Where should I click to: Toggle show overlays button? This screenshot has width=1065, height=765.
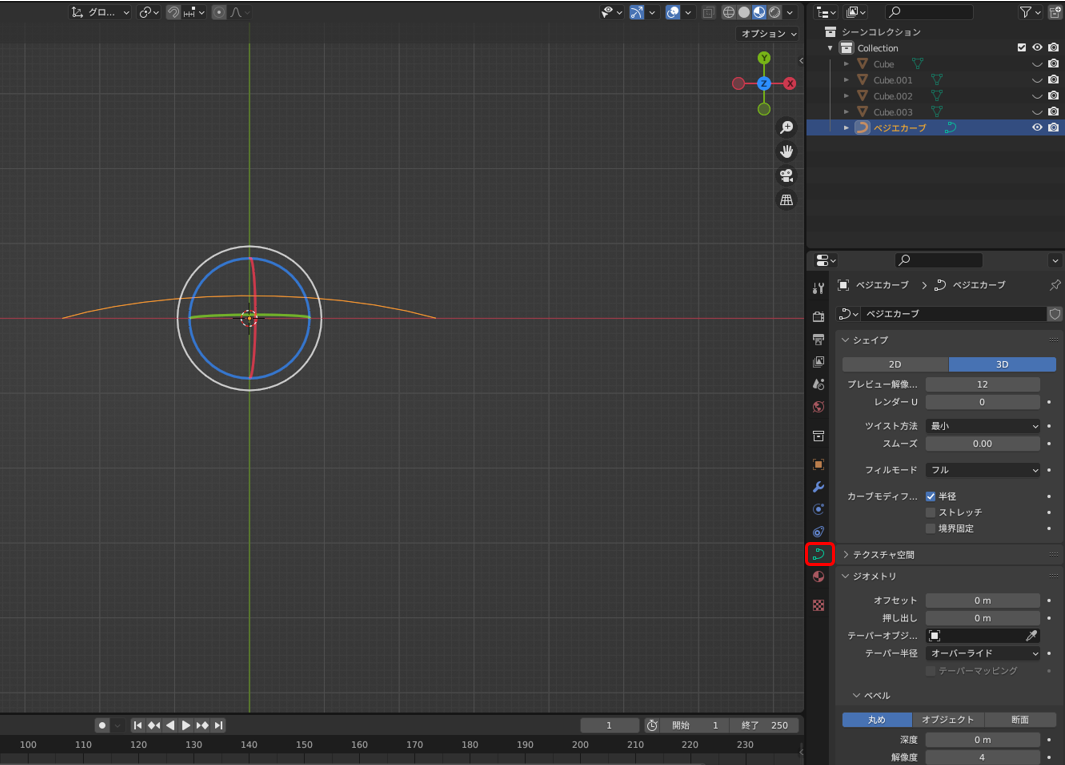(x=672, y=12)
